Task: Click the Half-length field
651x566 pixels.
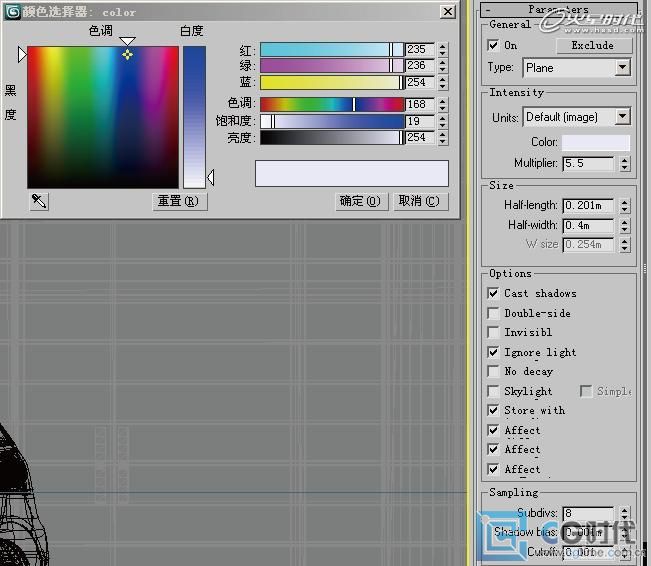Action: pyautogui.click(x=588, y=206)
